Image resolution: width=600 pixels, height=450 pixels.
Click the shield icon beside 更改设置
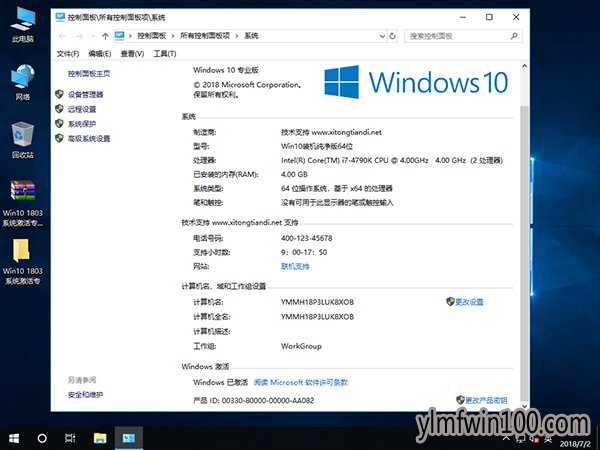(x=450, y=302)
